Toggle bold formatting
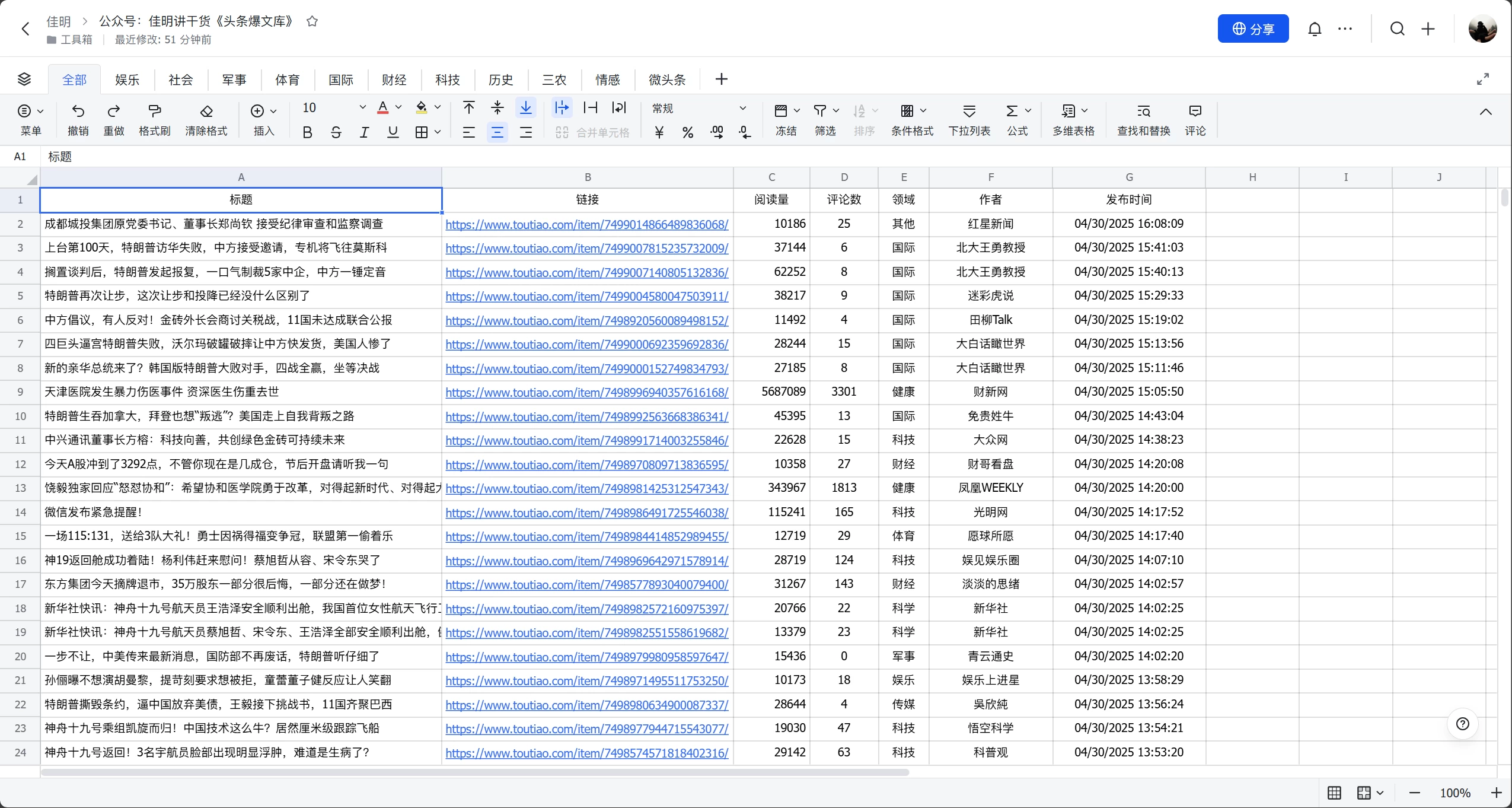Viewport: 1512px width, 808px height. point(307,132)
